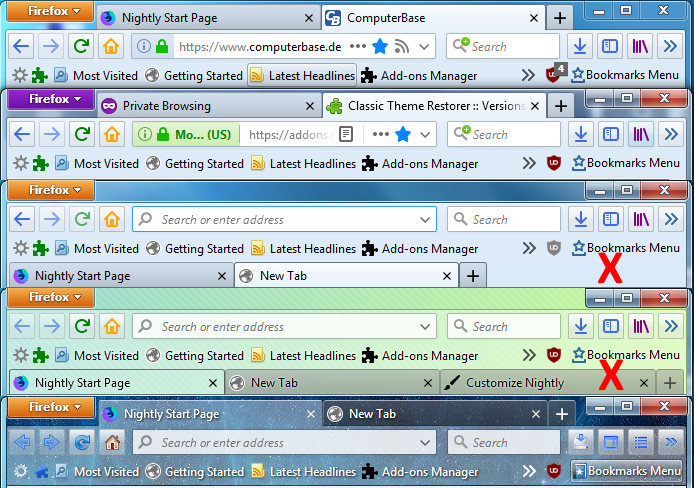Click the gear icon in the ComputerBase window bookmarks bar
694x488 pixels.
[x=19, y=75]
